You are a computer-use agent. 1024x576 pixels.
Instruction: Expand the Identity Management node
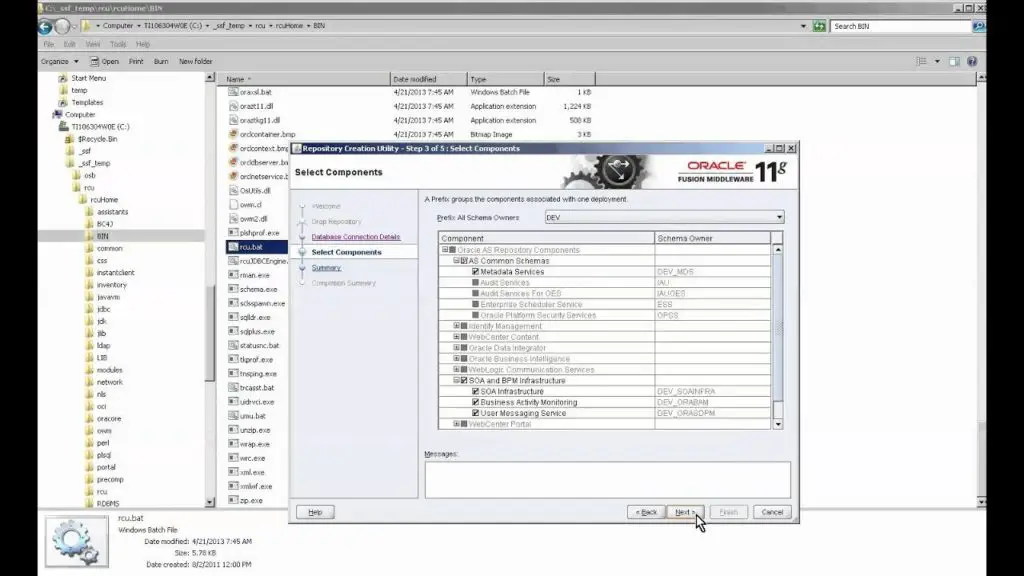click(x=456, y=326)
